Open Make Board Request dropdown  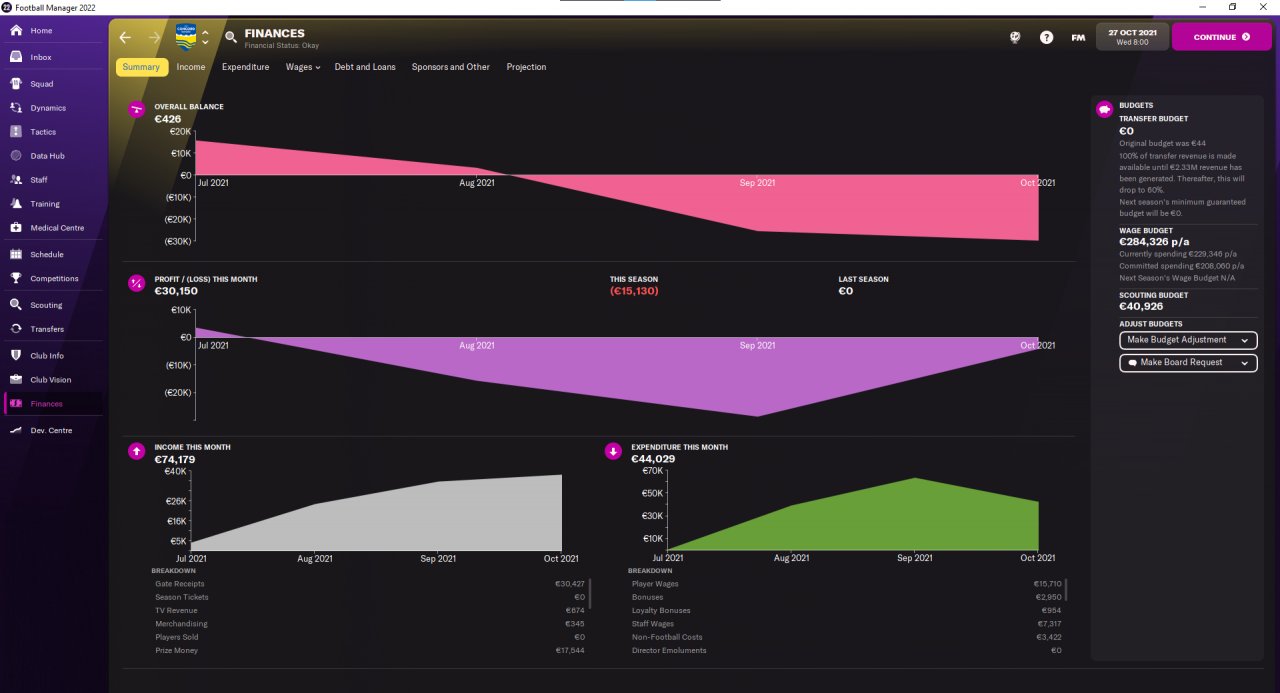[1188, 363]
